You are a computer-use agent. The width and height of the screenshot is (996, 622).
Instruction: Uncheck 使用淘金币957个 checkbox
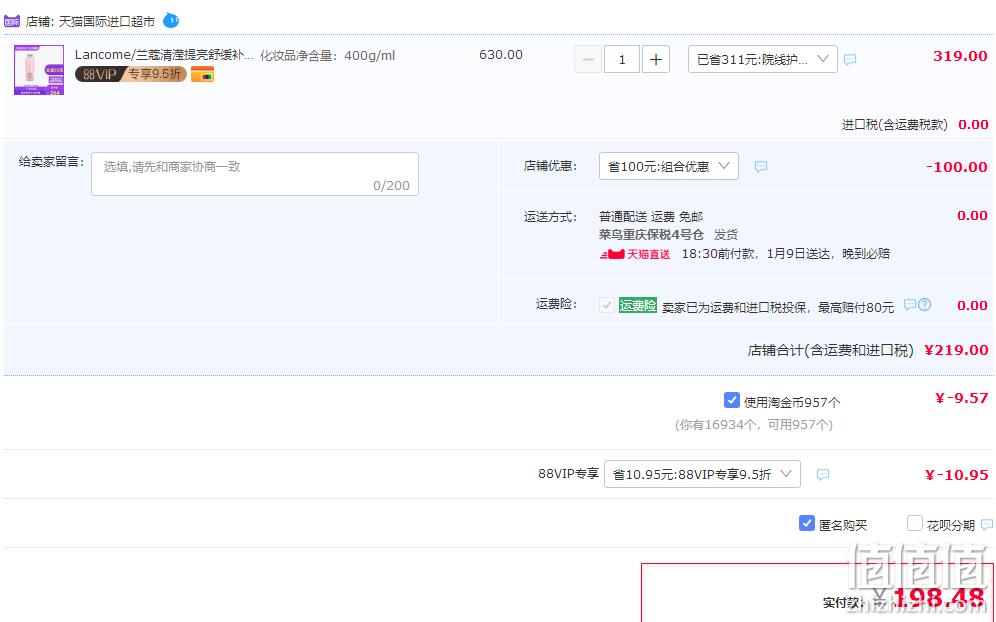[x=732, y=400]
